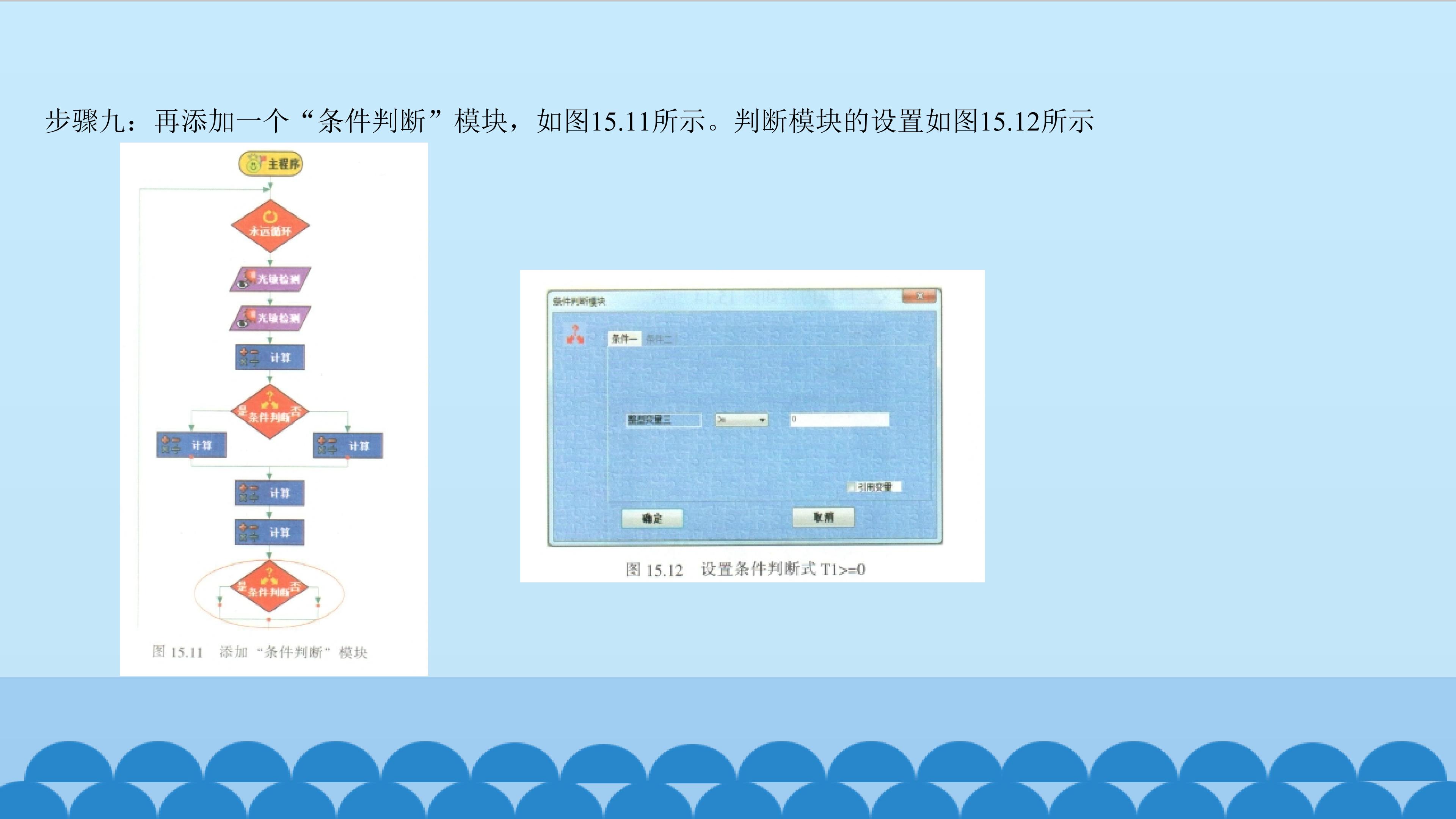Viewport: 1456px width, 819px height.
Task: Click the 图 15.12 caption text
Action: (x=745, y=569)
